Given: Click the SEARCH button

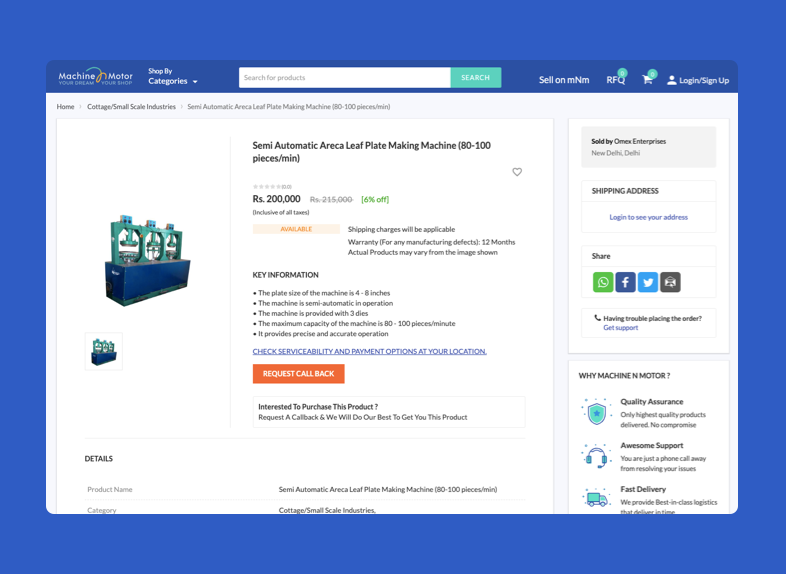Looking at the screenshot, I should tap(475, 78).
